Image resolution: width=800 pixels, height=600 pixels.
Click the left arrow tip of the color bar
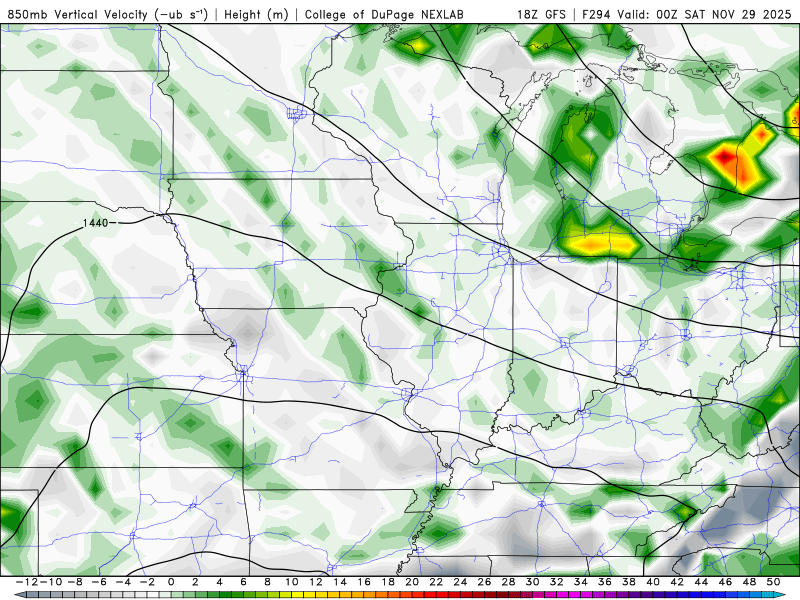pyautogui.click(x=19, y=595)
